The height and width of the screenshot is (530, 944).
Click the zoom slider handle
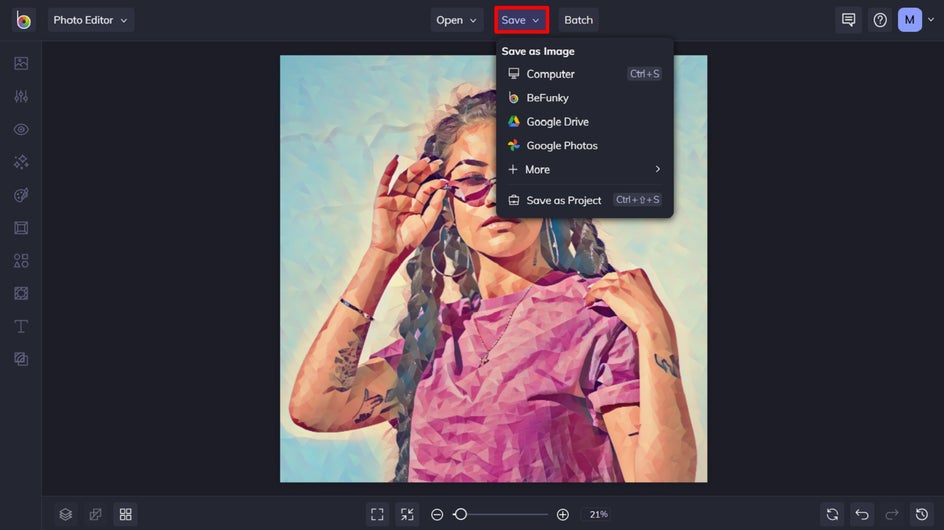(x=461, y=514)
